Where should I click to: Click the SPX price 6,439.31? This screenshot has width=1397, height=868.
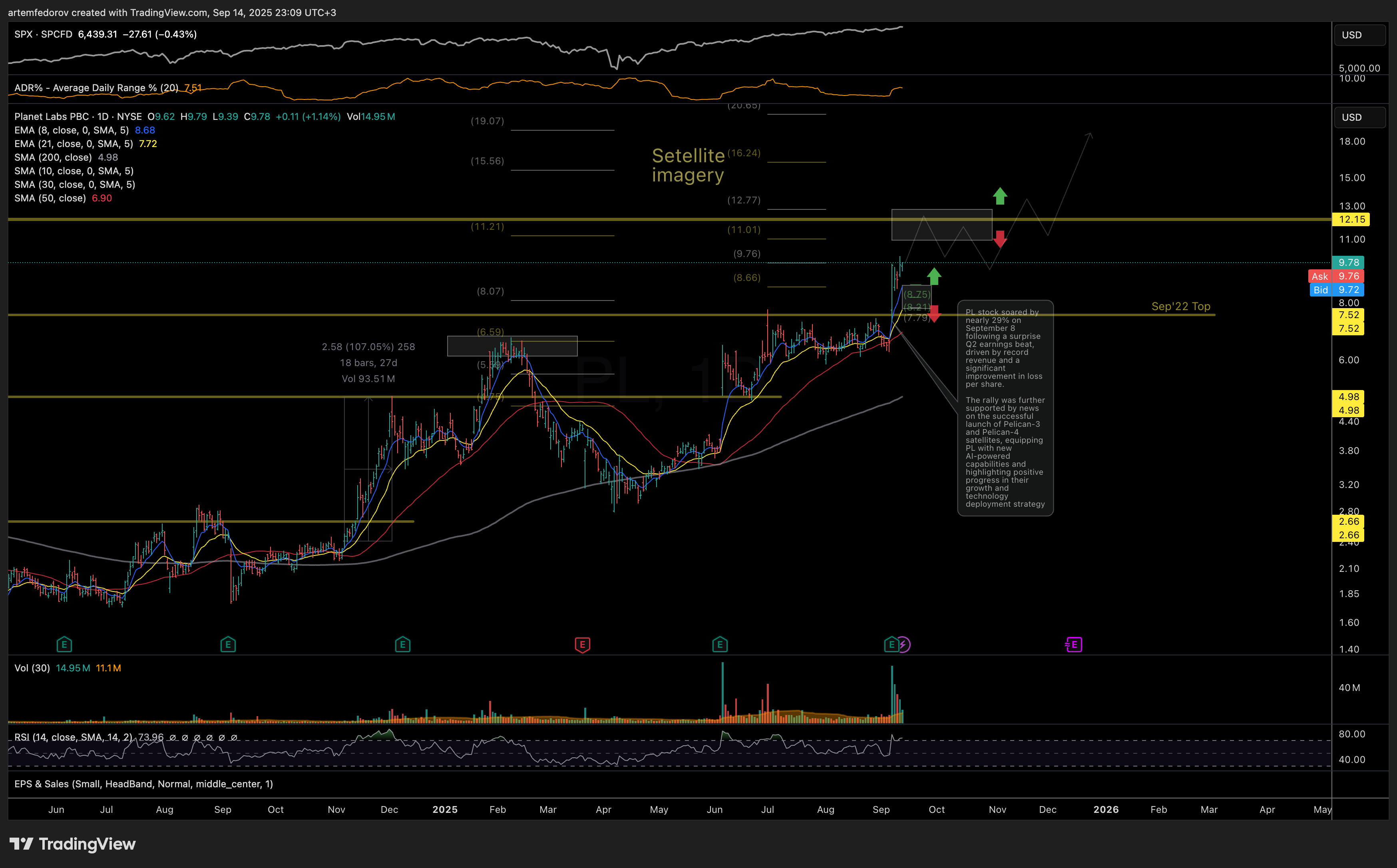98,34
